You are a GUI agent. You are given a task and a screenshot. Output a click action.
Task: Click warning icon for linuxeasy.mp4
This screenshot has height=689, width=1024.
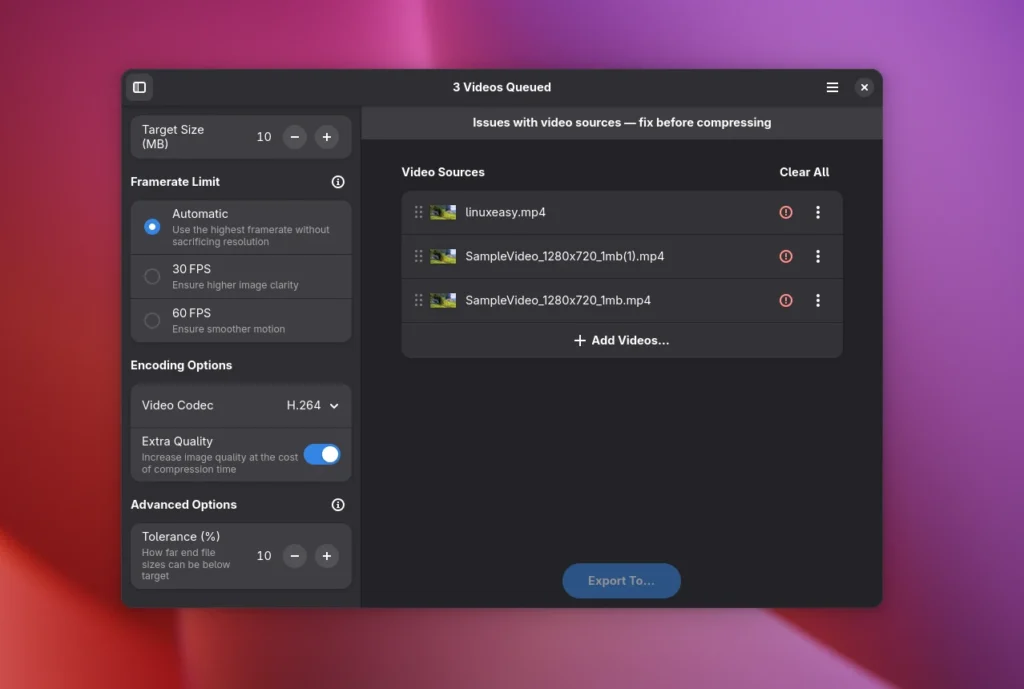click(786, 212)
